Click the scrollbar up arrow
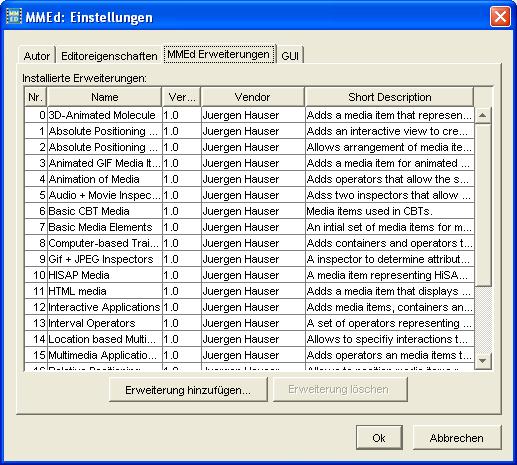Screen dimensions: 517x465 pos(483,116)
